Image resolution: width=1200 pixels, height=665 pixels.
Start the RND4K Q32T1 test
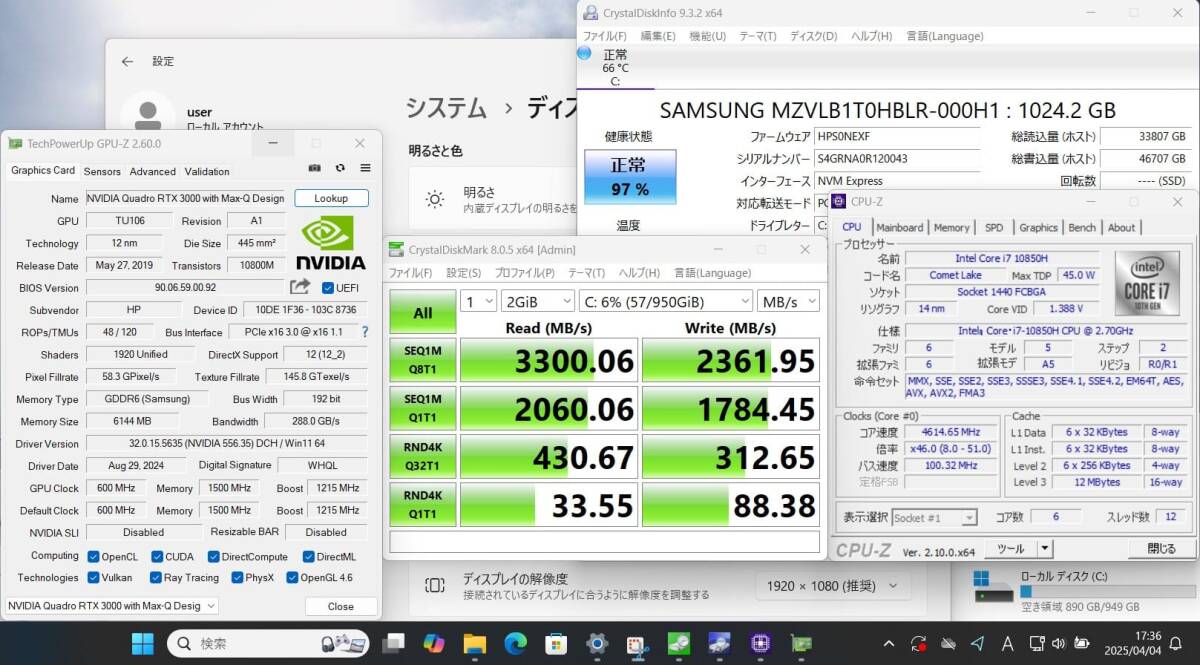click(423, 457)
